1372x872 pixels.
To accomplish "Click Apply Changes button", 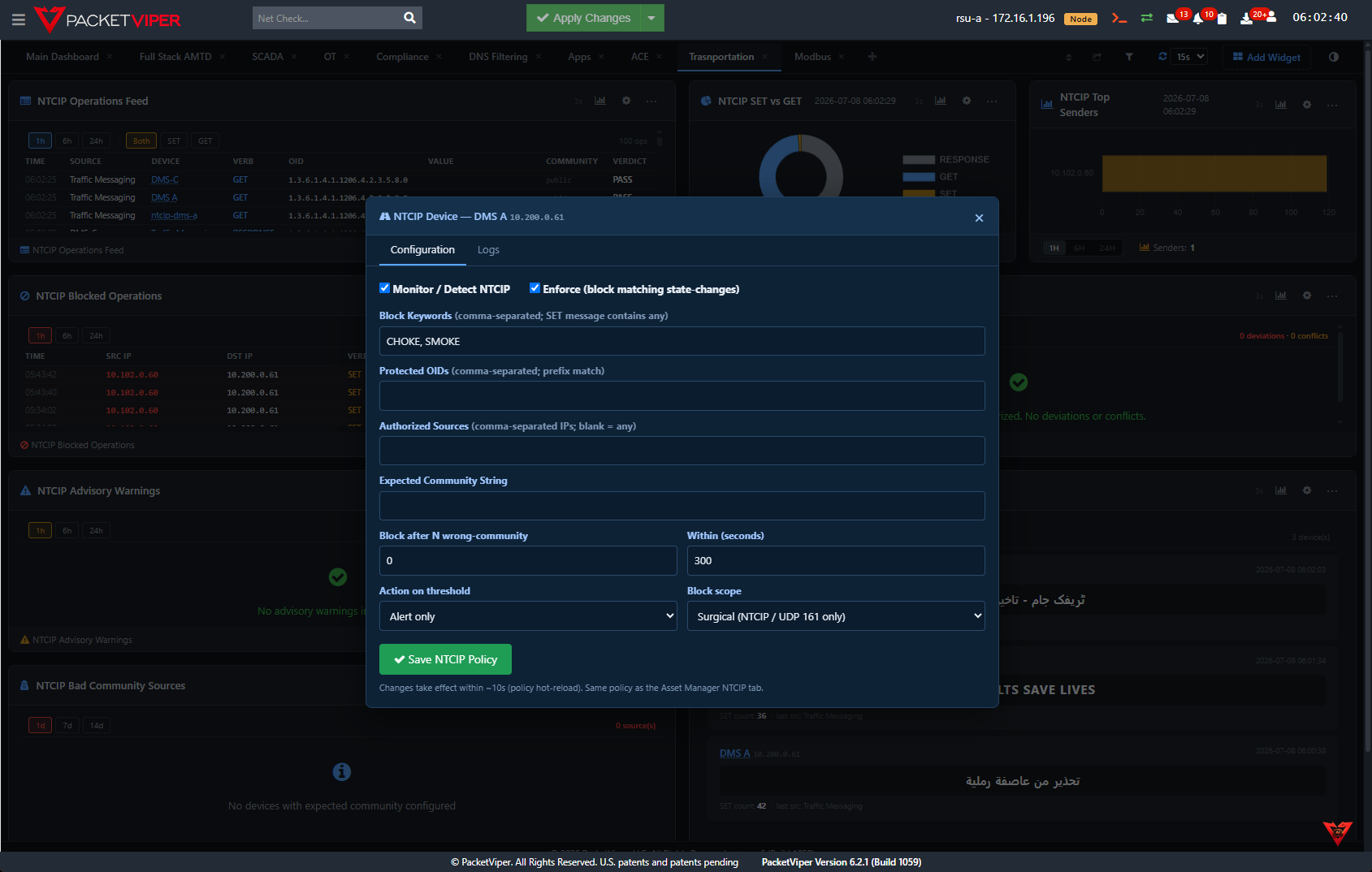I will (x=583, y=18).
